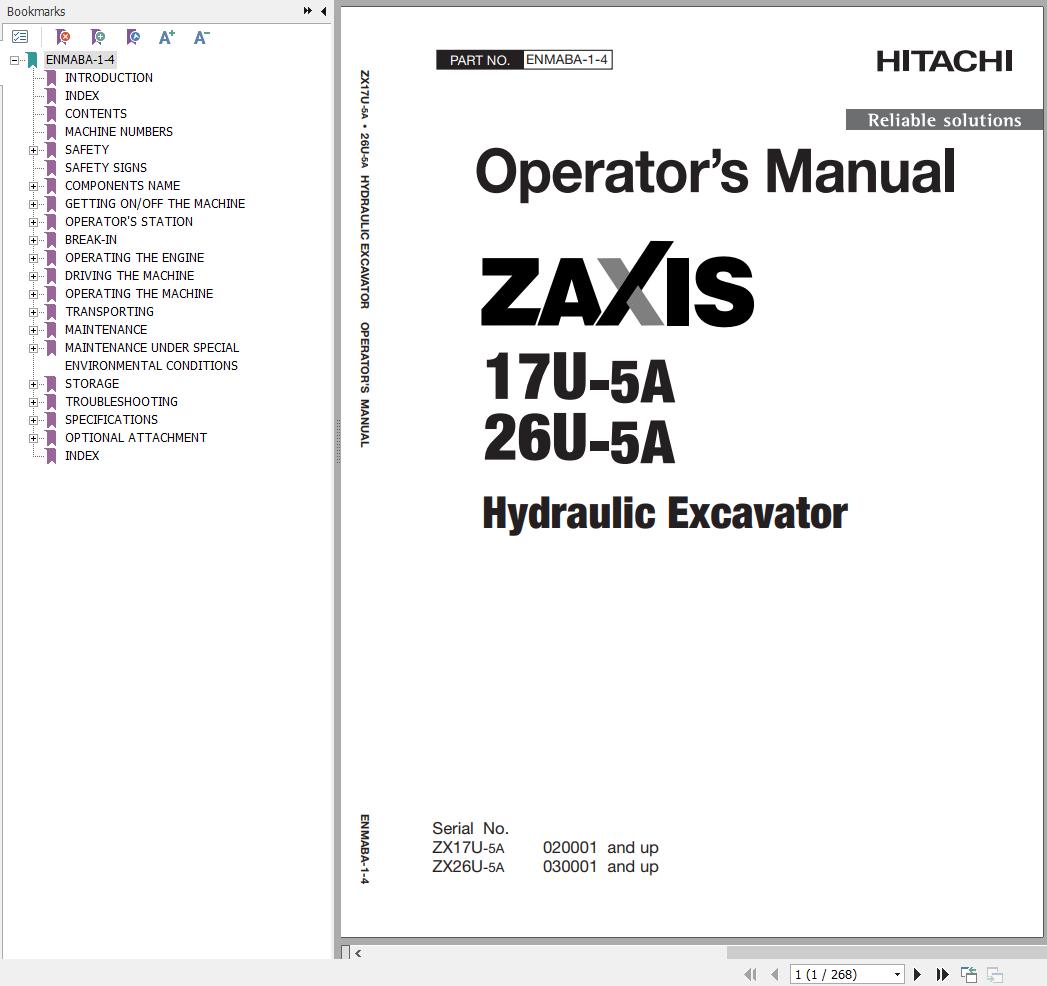Click the horizontal scrollbar left arrow
1047x986 pixels.
359,953
